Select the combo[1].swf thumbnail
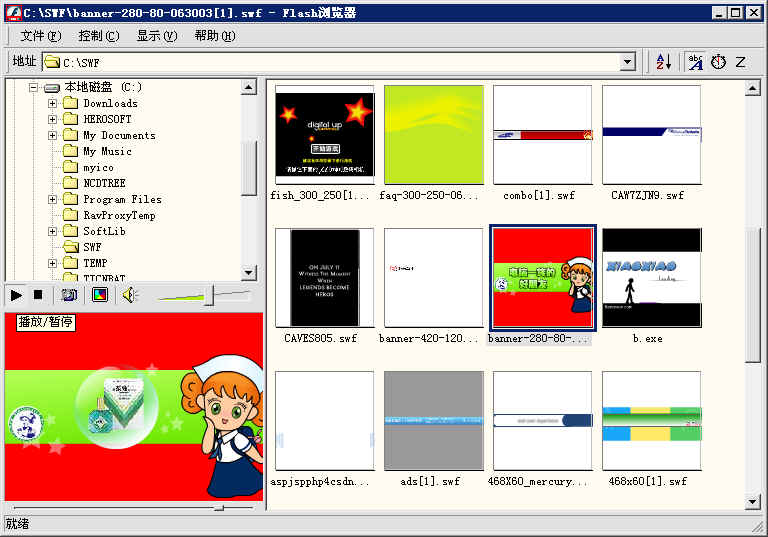 point(543,135)
